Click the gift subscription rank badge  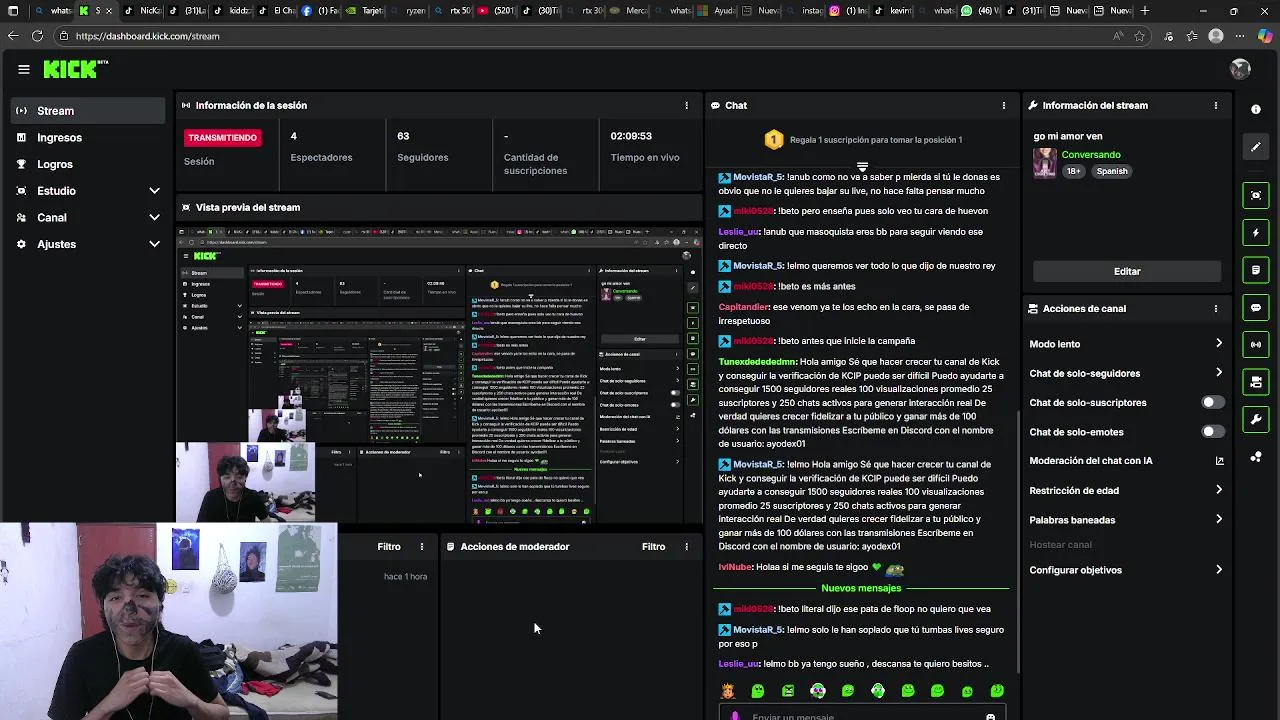pyautogui.click(x=774, y=140)
